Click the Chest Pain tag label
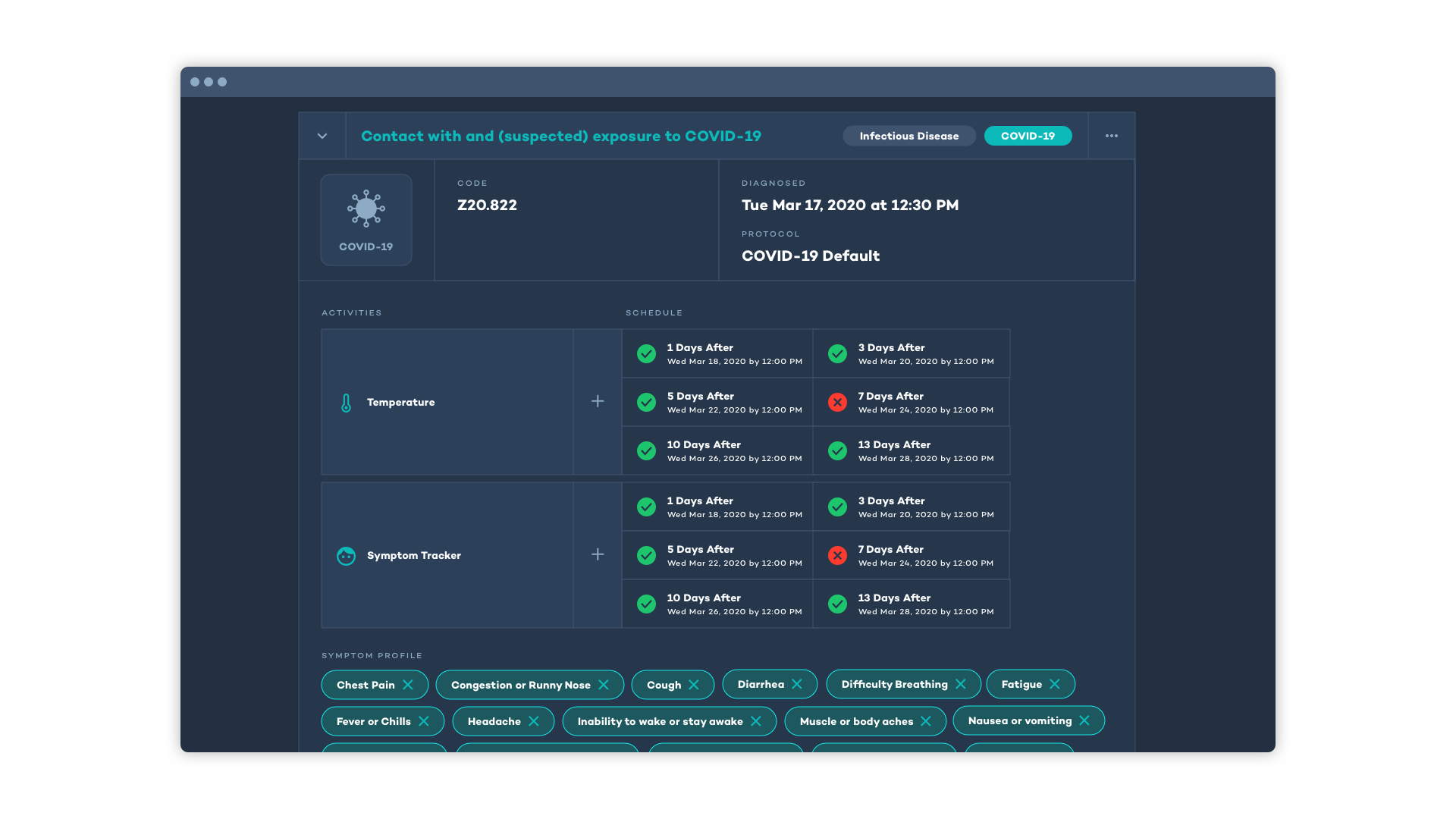This screenshot has width=1456, height=819. pyautogui.click(x=366, y=685)
